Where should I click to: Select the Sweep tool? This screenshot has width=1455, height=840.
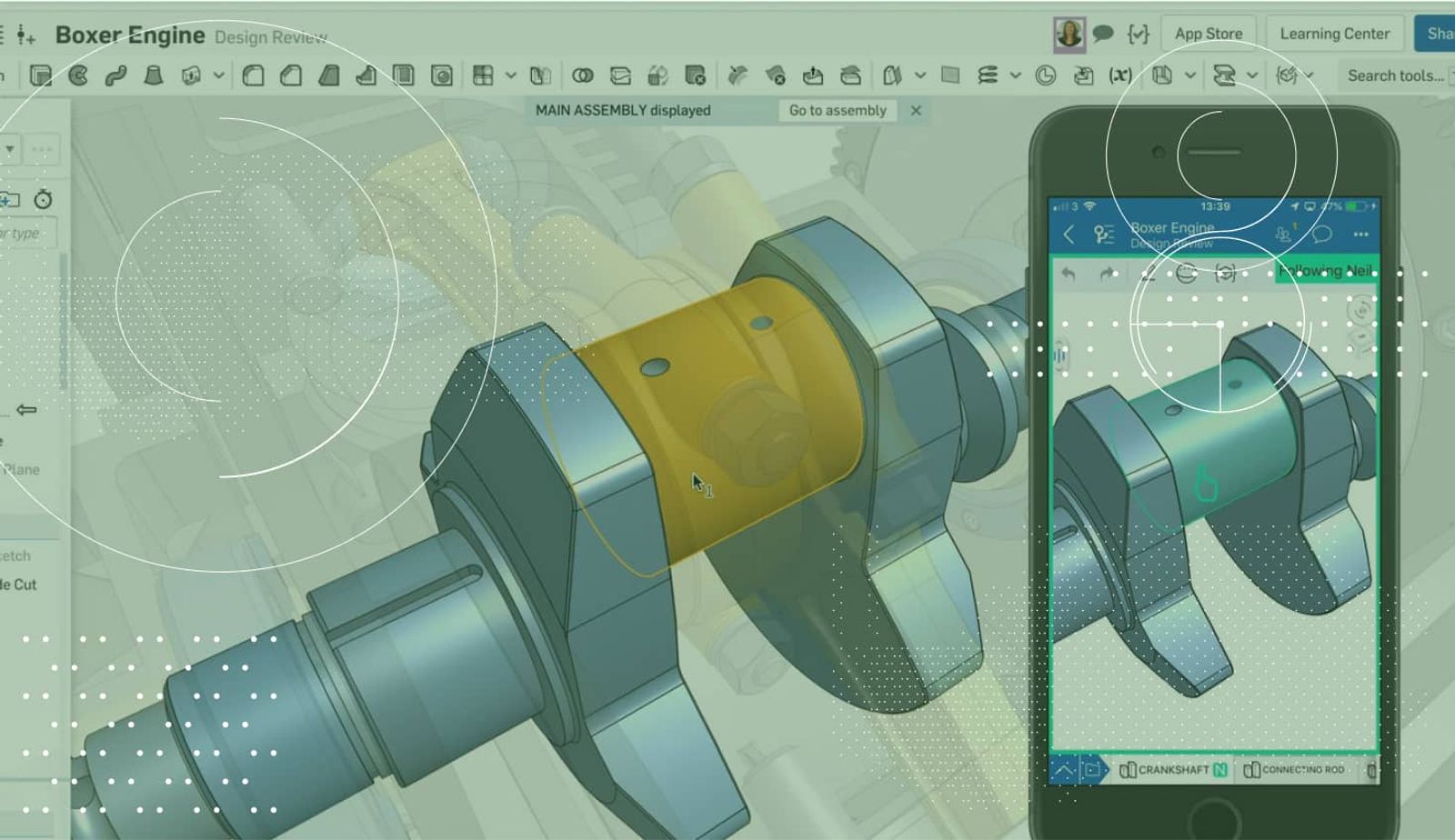coord(115,75)
